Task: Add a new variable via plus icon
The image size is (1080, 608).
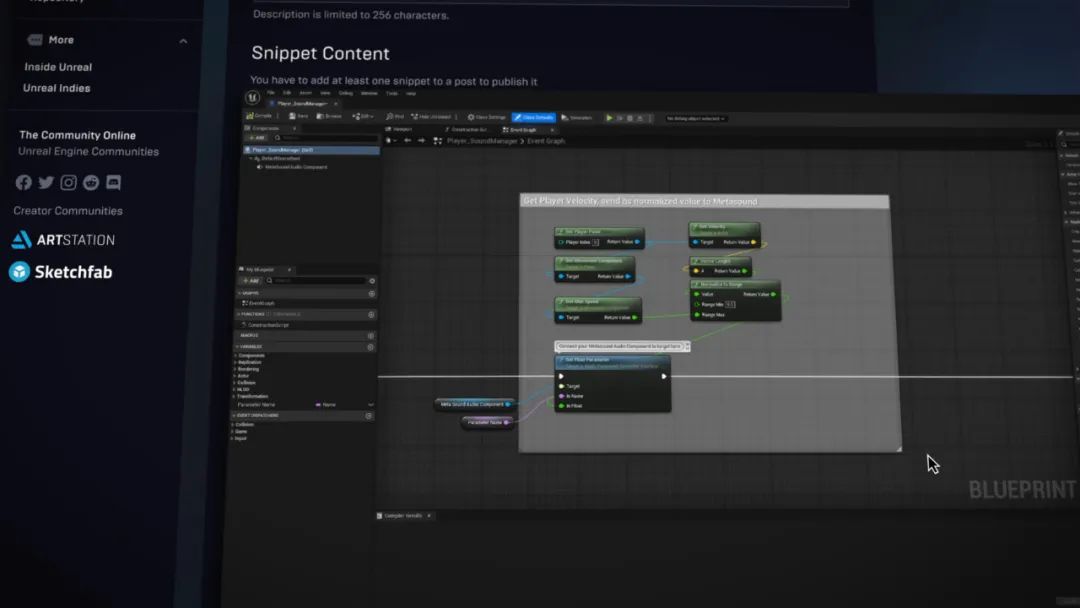Action: click(371, 347)
